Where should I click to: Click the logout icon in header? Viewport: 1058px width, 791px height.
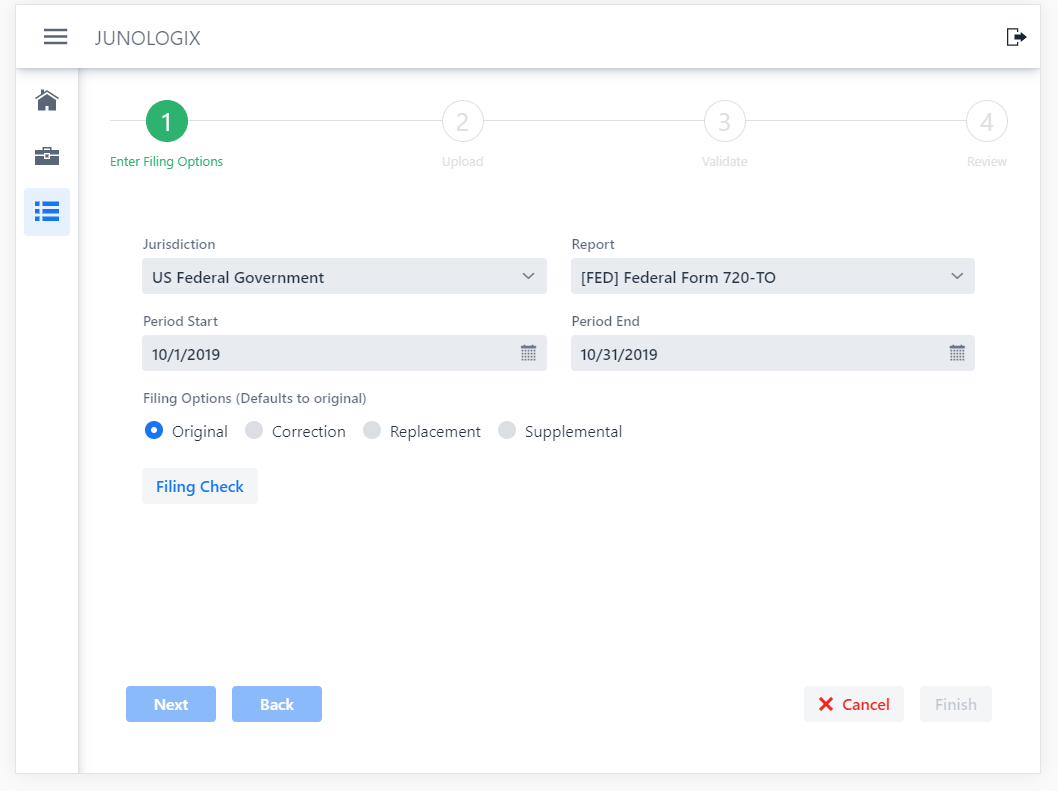click(x=1016, y=37)
